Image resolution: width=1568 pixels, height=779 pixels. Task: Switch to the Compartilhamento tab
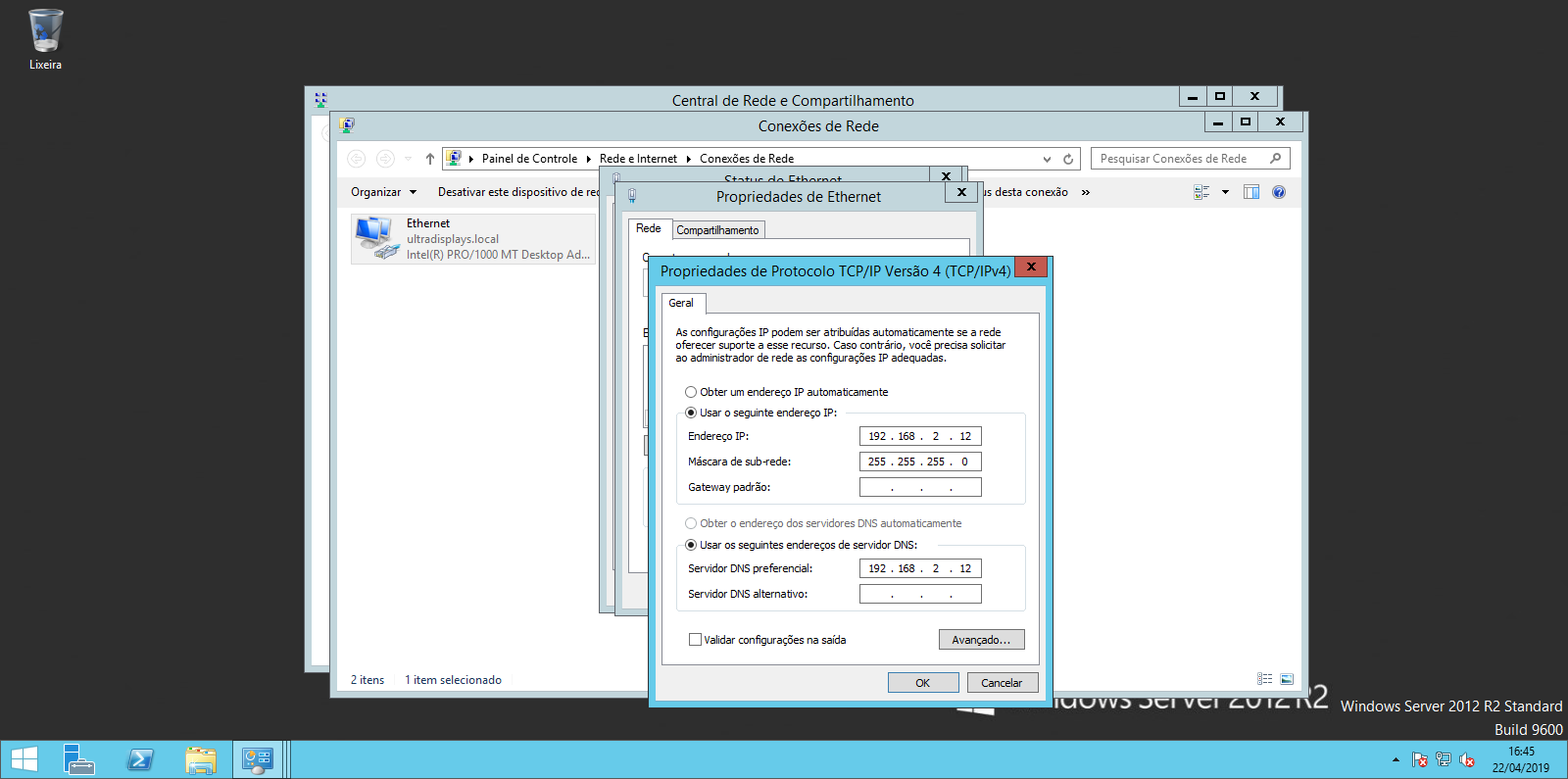point(717,230)
